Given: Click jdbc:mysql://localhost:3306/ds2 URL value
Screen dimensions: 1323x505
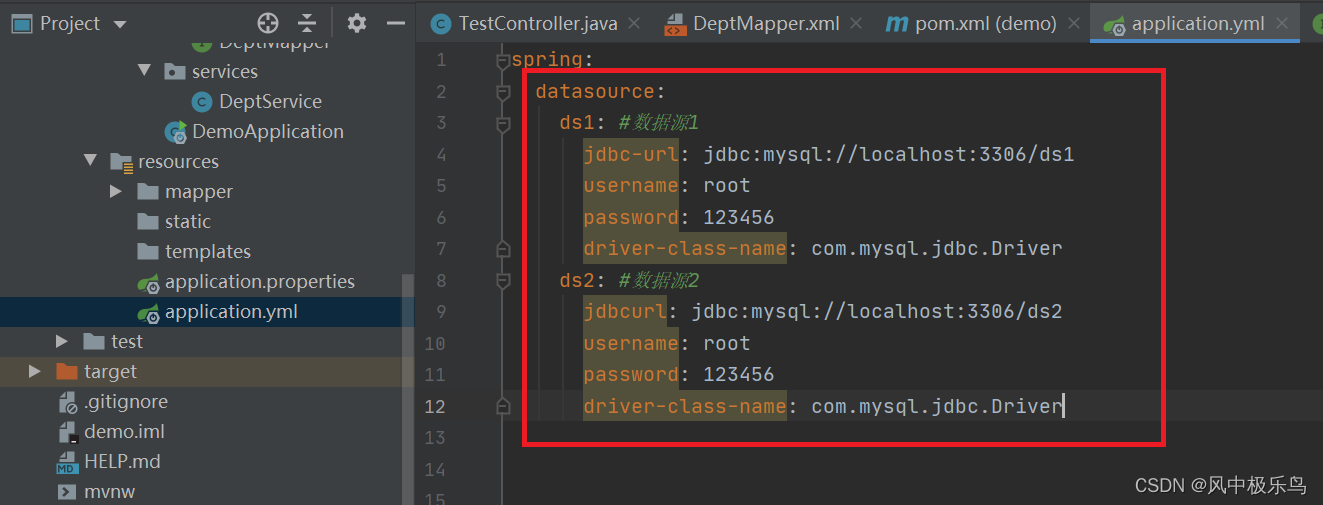Looking at the screenshot, I should tap(877, 311).
